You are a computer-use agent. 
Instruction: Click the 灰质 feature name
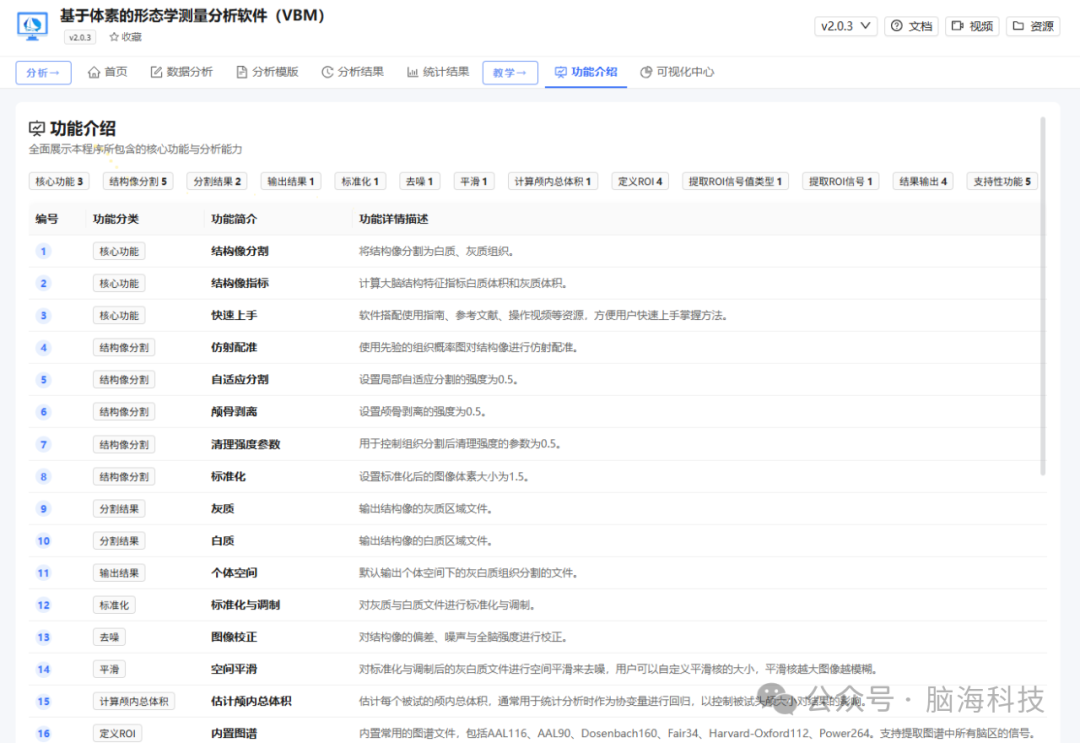(222, 509)
